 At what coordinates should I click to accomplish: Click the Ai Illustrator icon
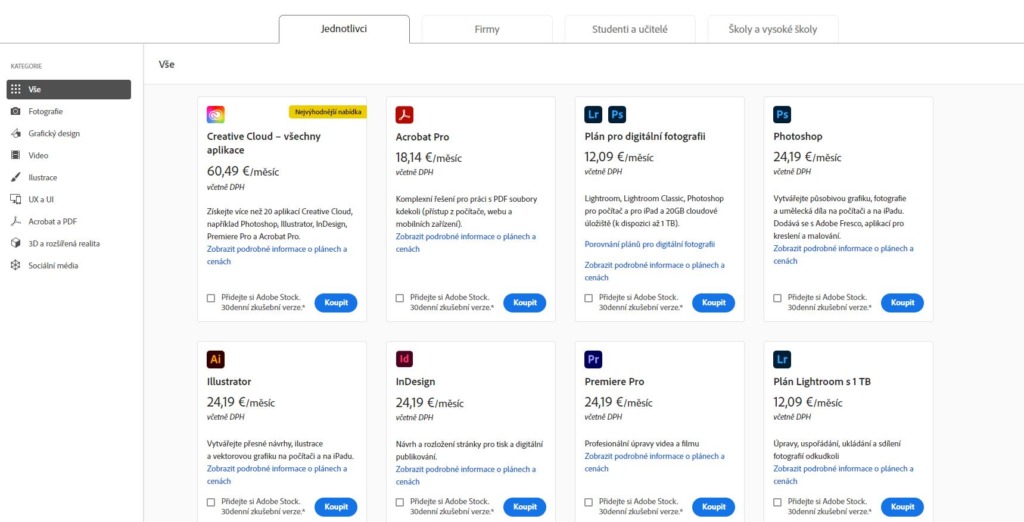point(216,359)
